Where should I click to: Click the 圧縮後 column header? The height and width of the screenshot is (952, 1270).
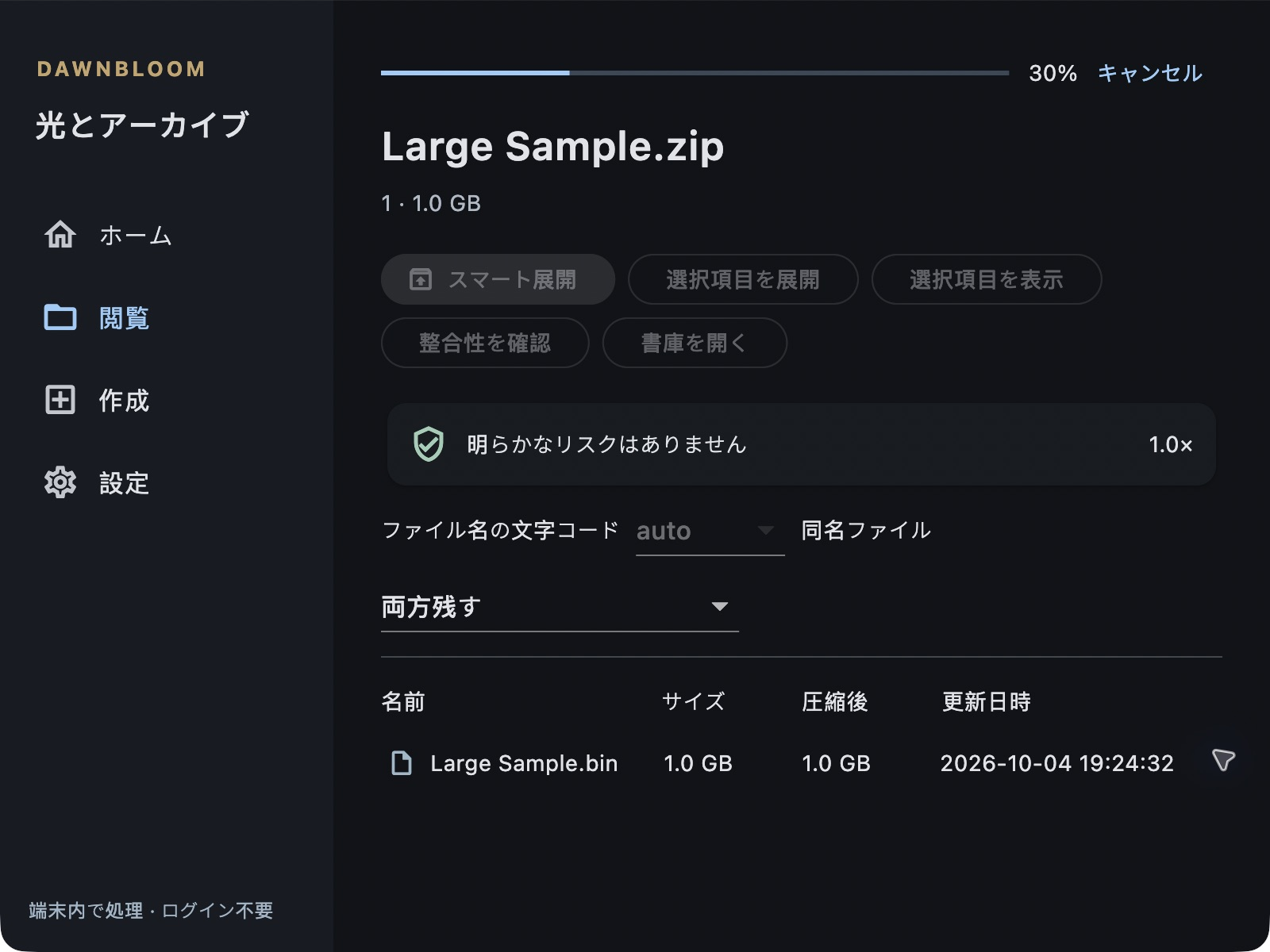click(x=835, y=701)
